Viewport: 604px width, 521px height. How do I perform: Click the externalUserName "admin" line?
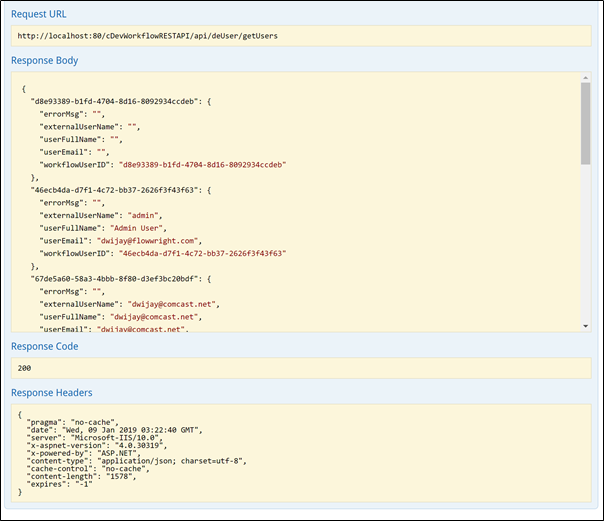tap(101, 216)
